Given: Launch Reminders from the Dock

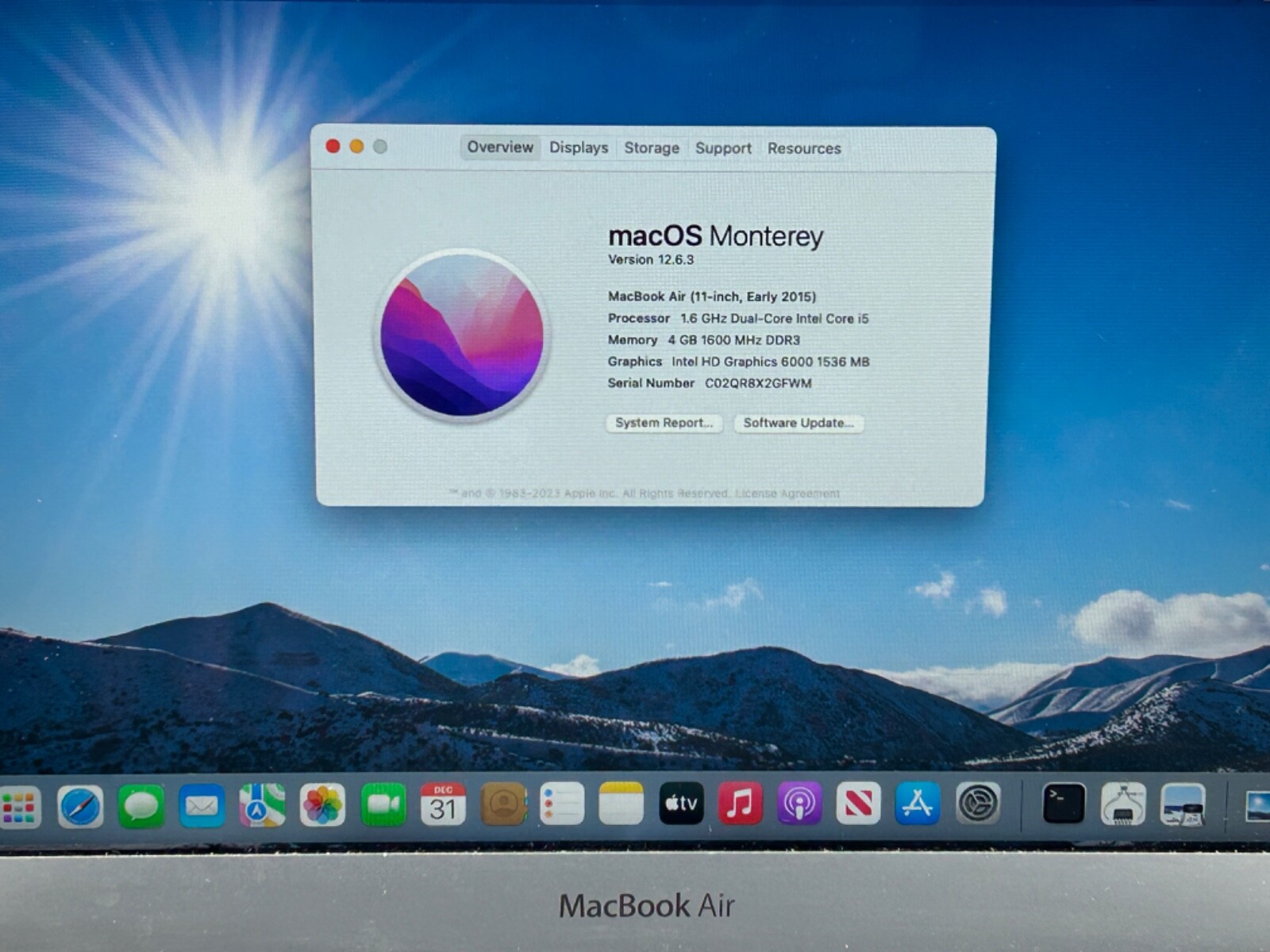Looking at the screenshot, I should pos(562,804).
